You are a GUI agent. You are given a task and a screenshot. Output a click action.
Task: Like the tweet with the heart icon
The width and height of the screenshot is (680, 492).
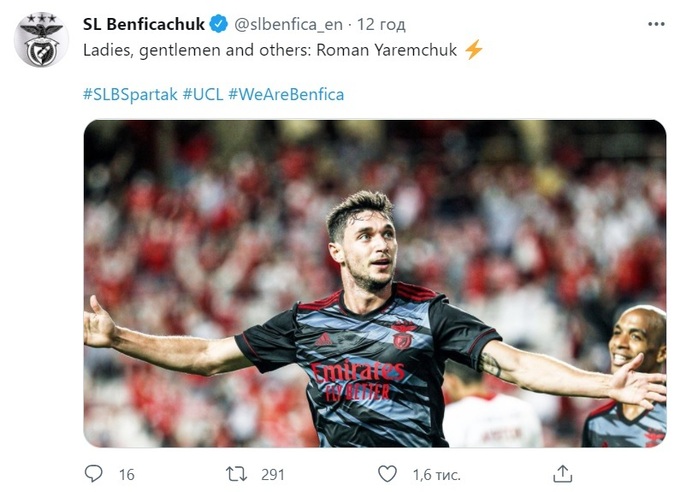coord(387,472)
